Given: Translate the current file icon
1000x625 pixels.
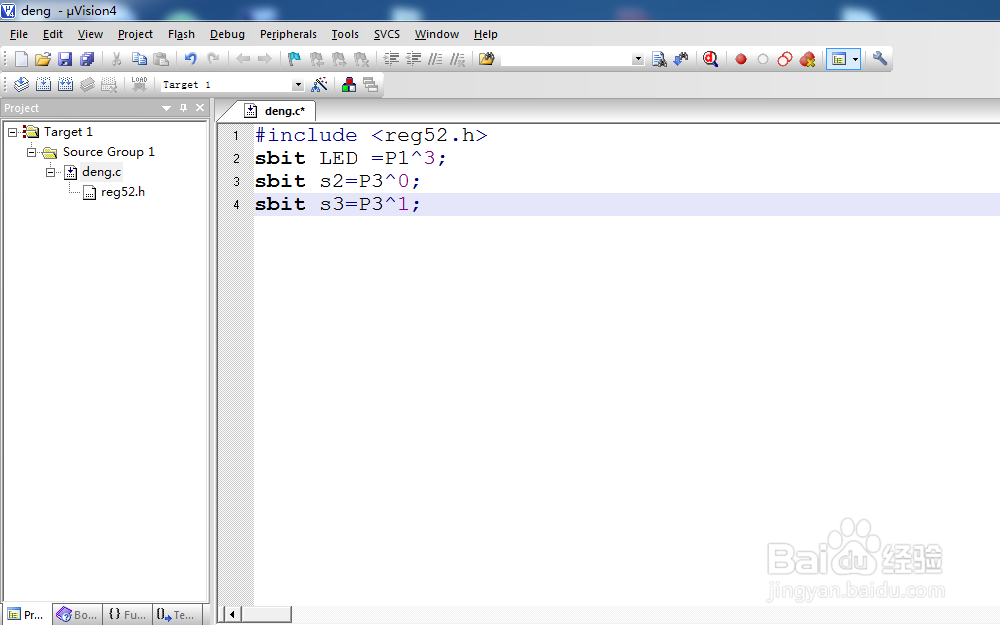Looking at the screenshot, I should 21,84.
